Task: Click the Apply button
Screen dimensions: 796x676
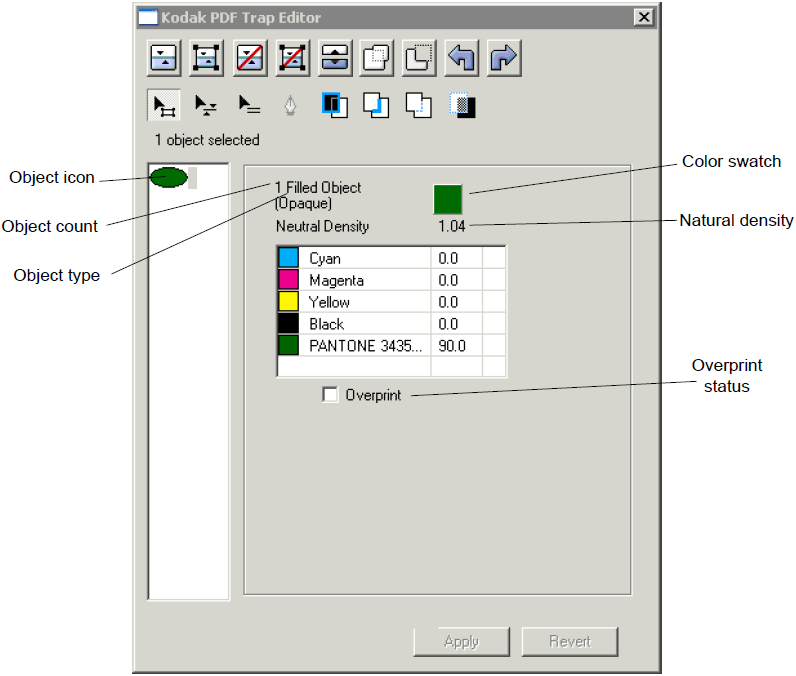Action: tap(461, 642)
